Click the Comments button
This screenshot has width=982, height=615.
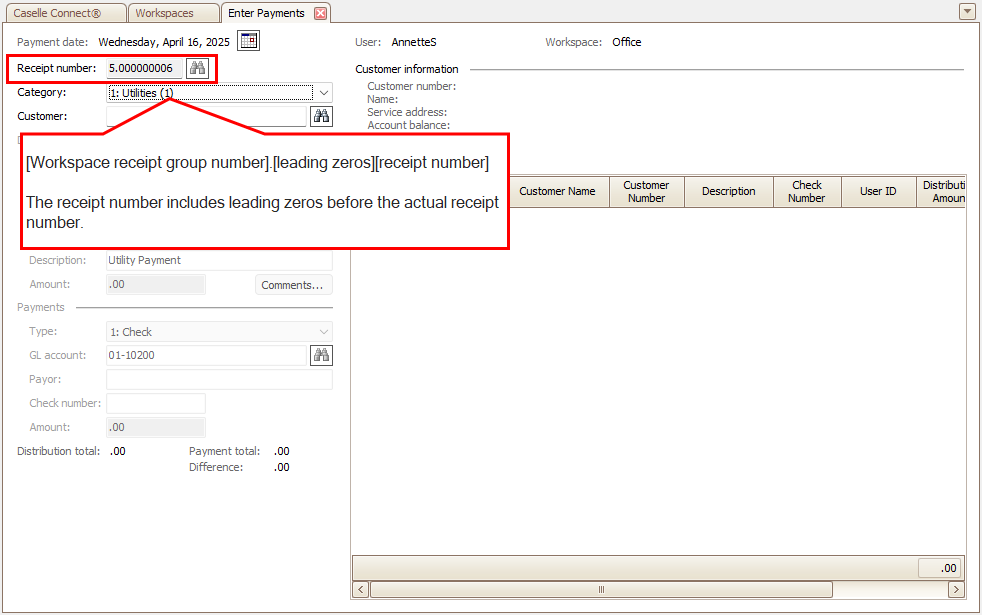tap(292, 285)
